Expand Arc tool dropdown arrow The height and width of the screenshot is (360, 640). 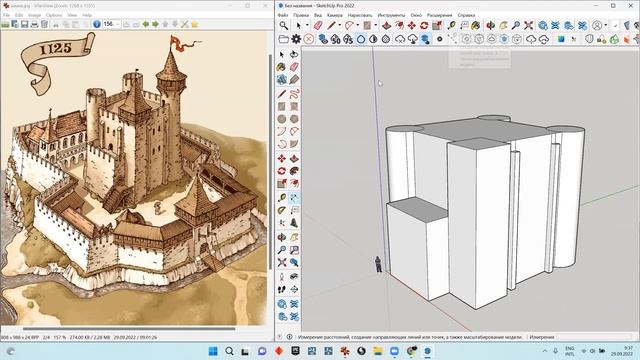coord(358,25)
